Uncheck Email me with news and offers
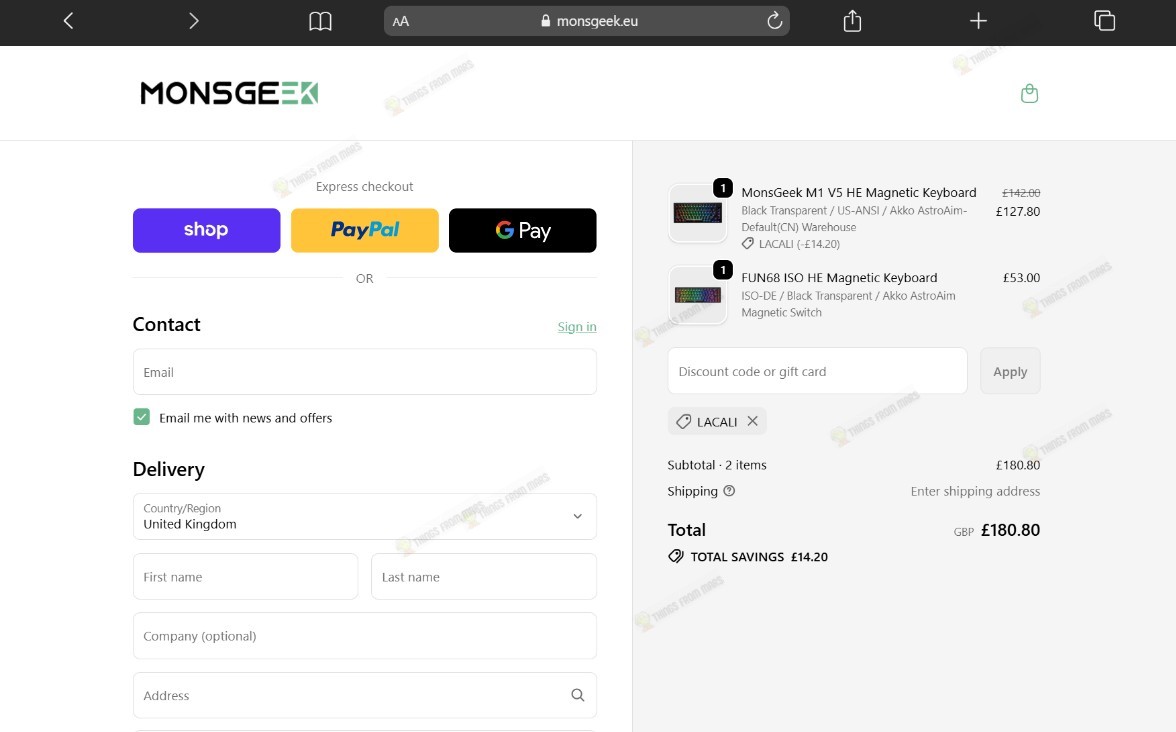Image resolution: width=1176 pixels, height=732 pixels. pyautogui.click(x=142, y=417)
